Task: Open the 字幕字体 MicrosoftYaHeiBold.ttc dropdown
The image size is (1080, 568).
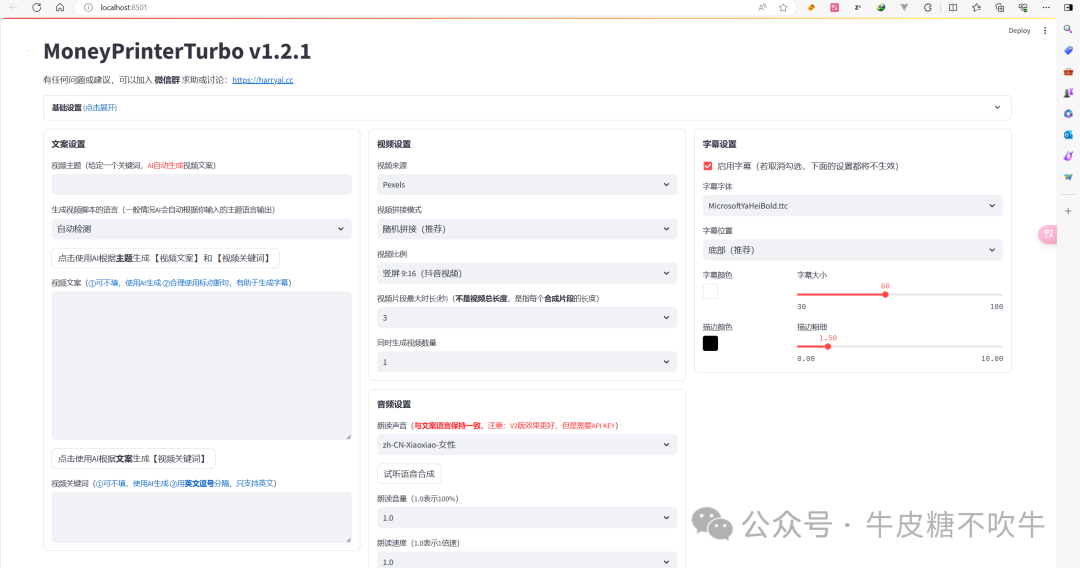Action: (852, 205)
